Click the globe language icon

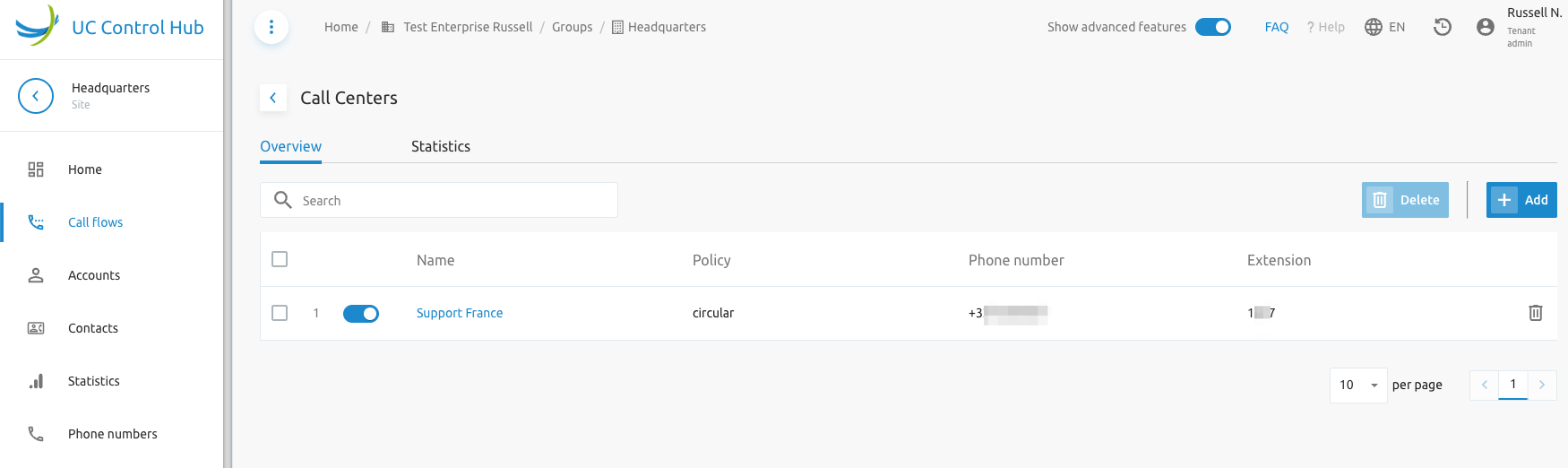[1374, 27]
